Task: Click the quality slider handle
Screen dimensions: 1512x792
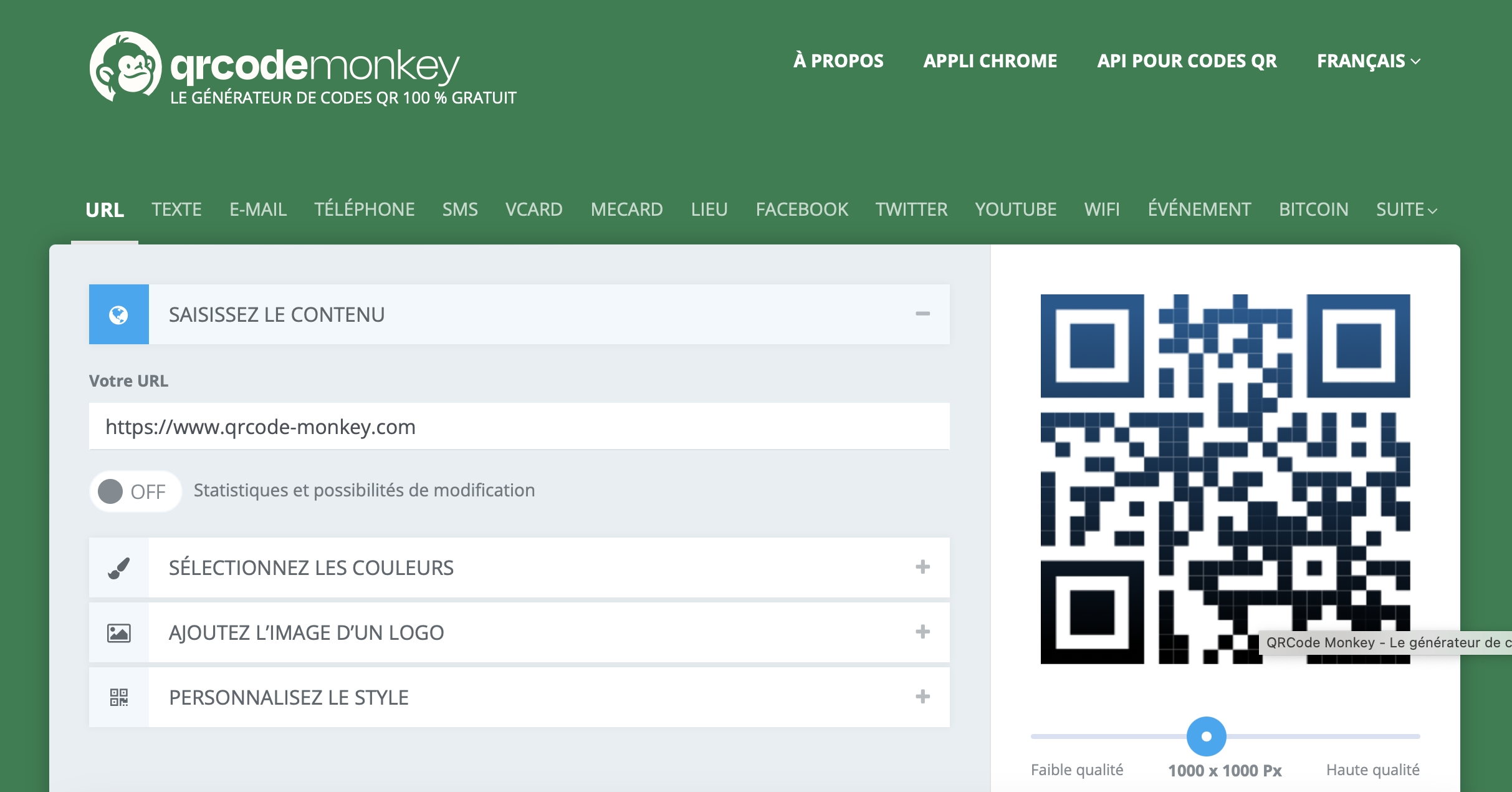Action: click(1207, 736)
